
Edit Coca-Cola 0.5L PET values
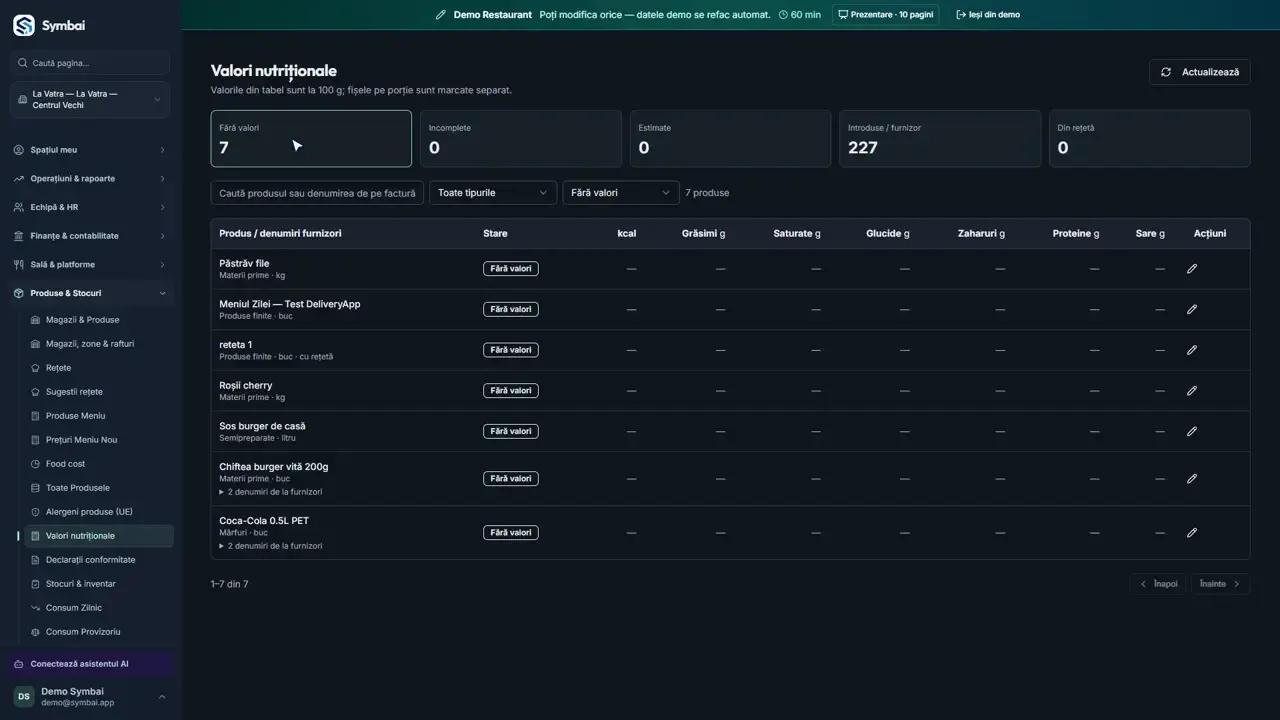[1191, 533]
